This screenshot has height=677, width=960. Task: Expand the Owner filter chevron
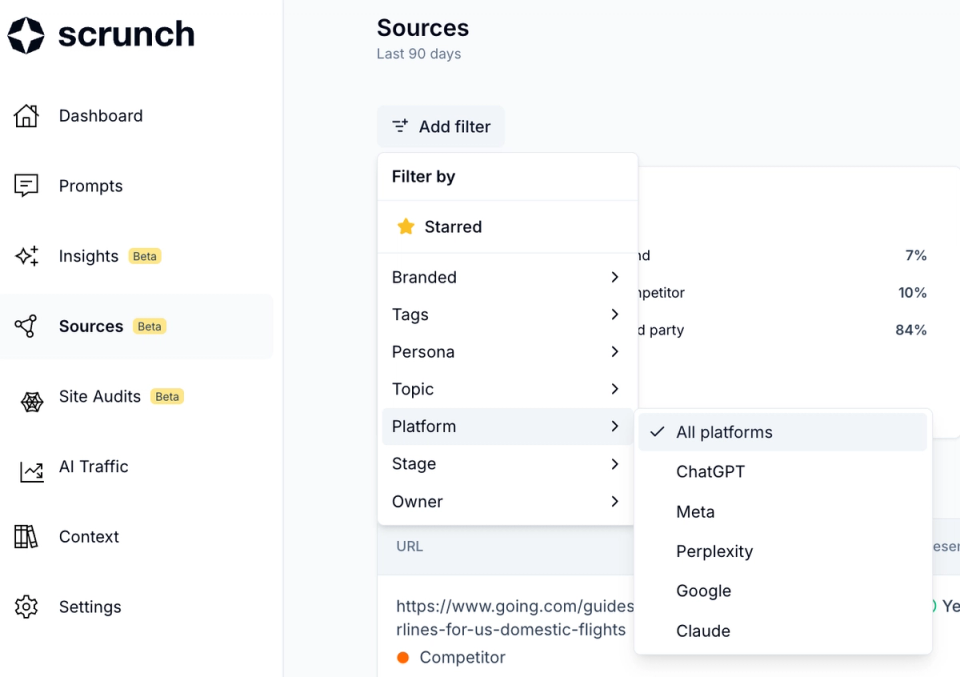[615, 501]
